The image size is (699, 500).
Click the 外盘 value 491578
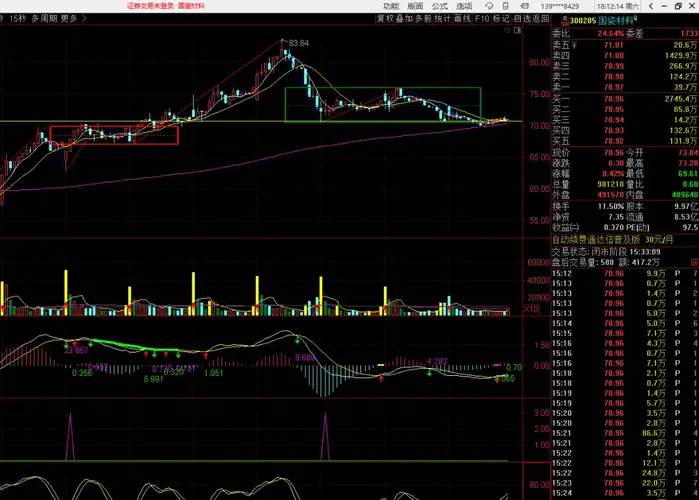(x=611, y=195)
